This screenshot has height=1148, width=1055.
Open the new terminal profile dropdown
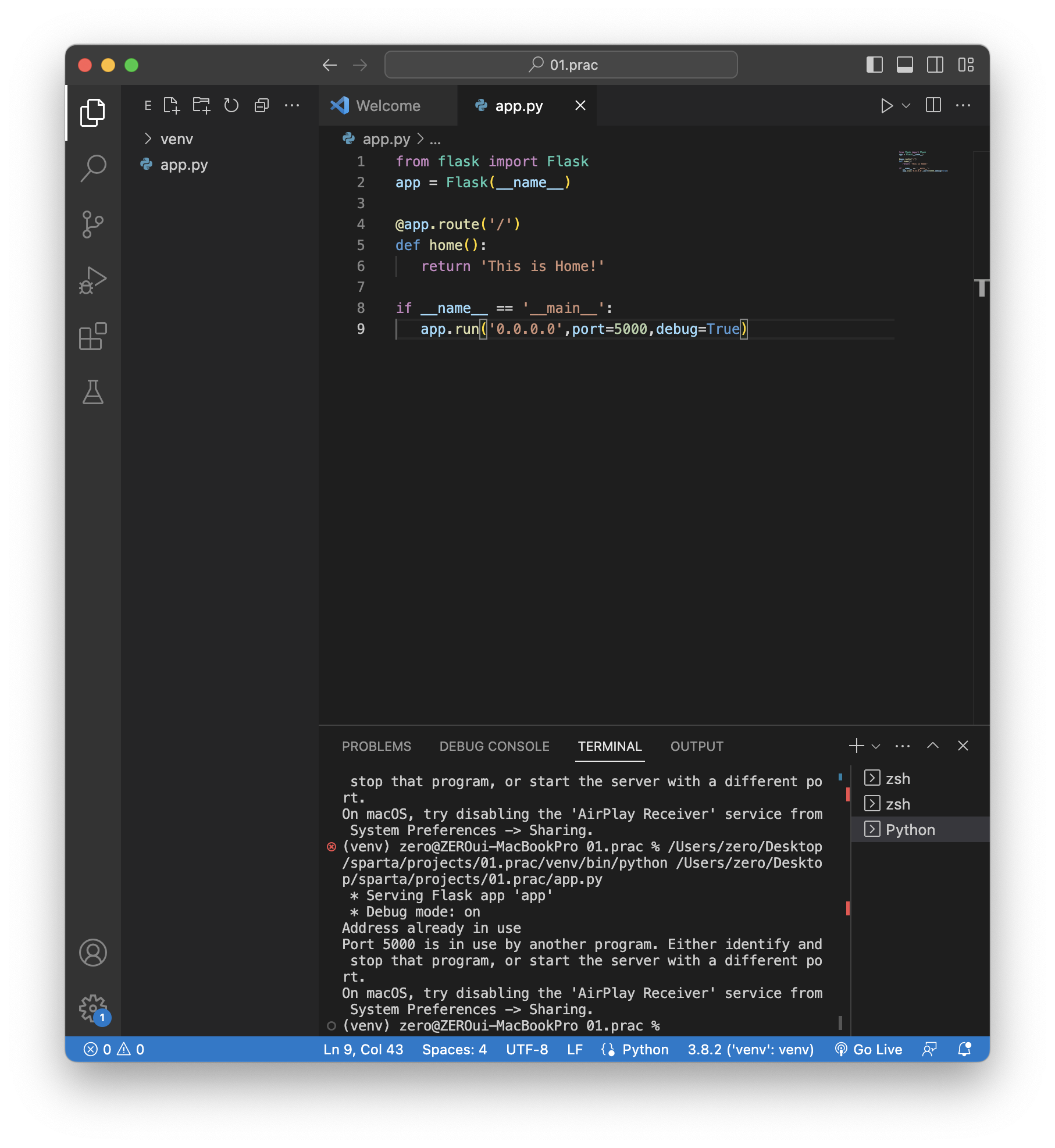876,746
